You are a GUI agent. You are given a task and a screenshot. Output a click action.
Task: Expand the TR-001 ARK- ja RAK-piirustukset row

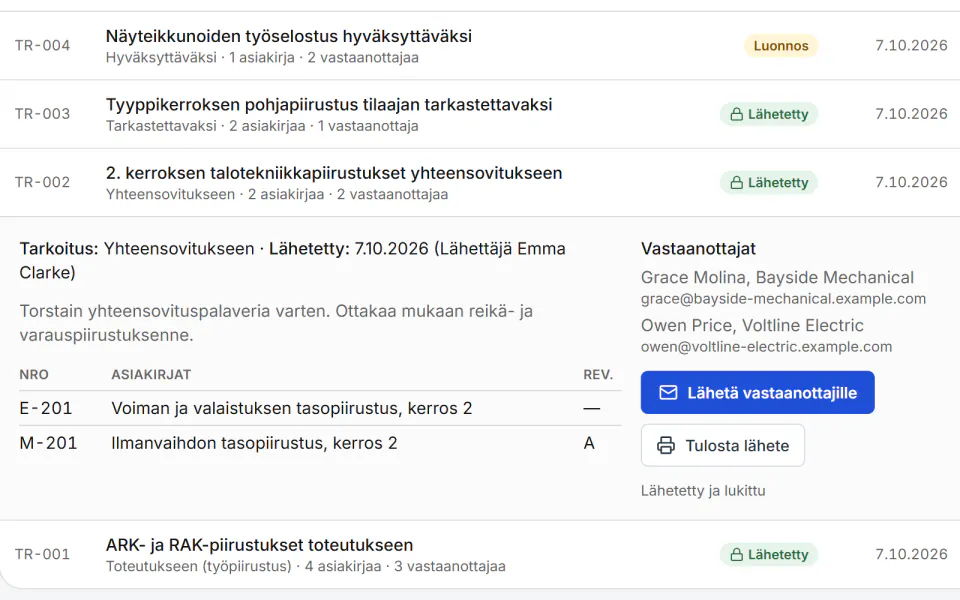480,555
